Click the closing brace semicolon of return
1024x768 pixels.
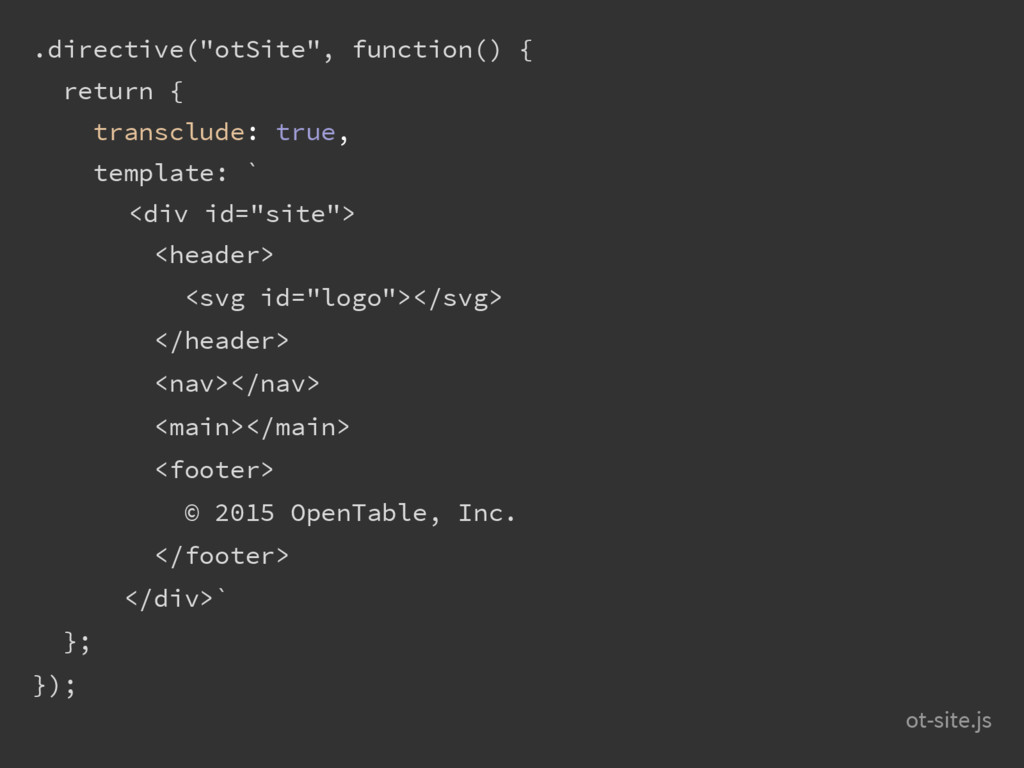coord(77,642)
